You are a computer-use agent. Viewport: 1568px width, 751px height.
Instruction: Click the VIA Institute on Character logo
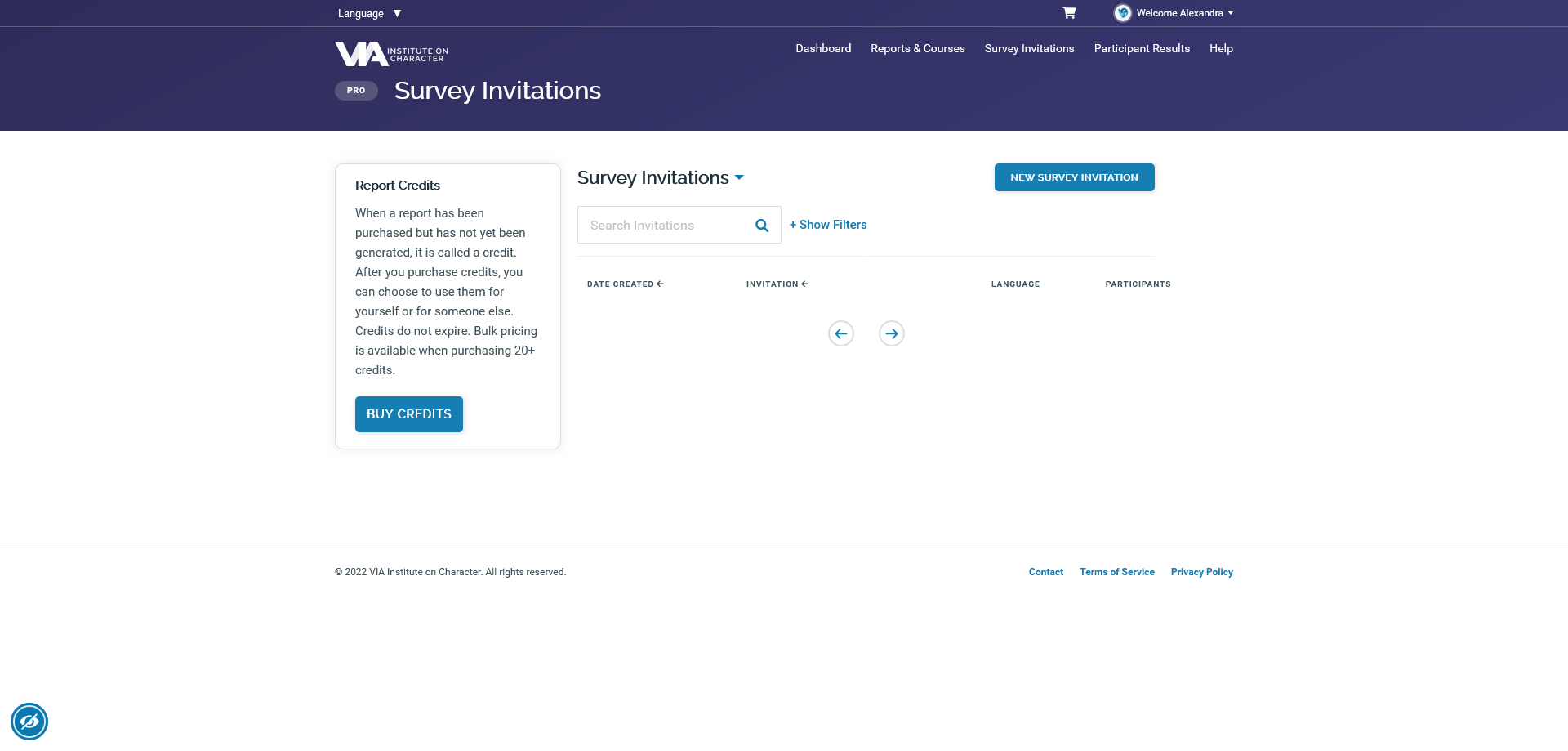(x=391, y=54)
